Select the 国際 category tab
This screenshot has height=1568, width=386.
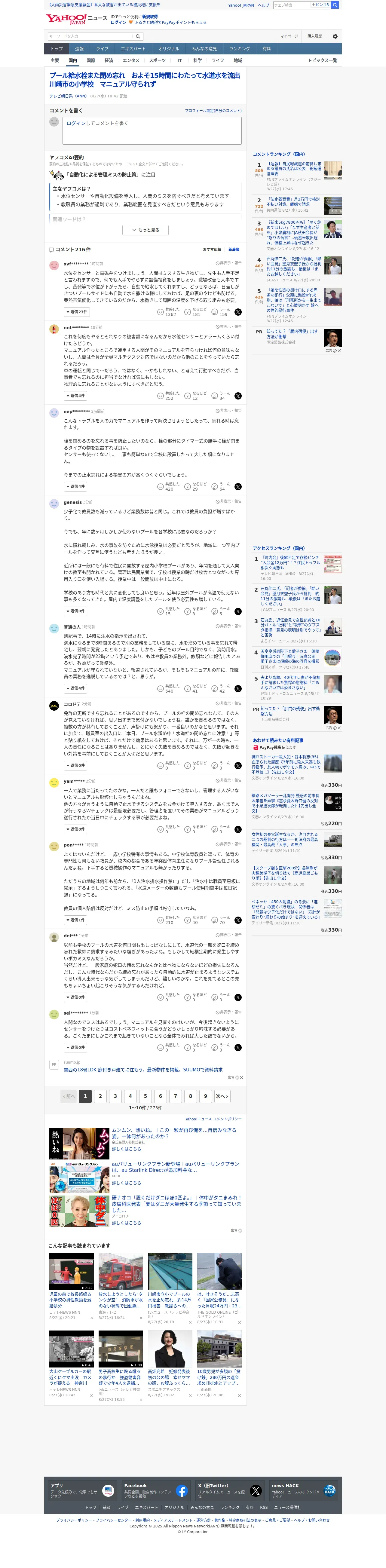(91, 61)
